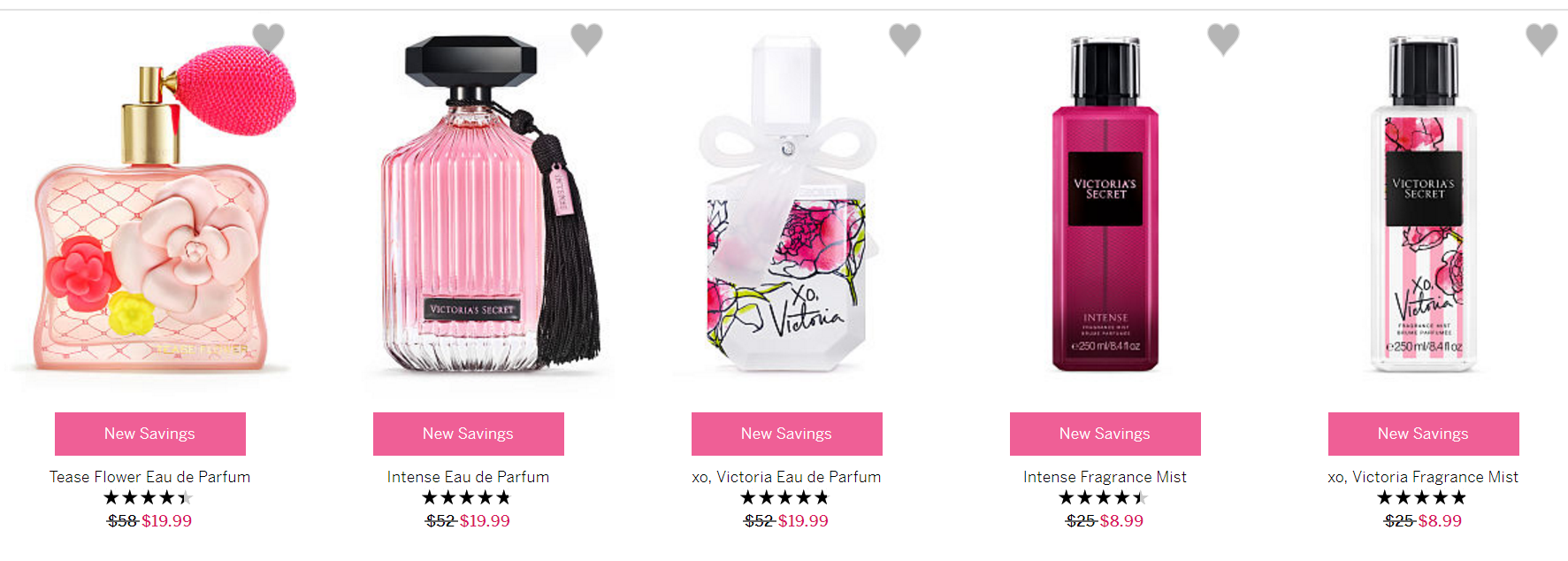Click New Savings button under Tease Flower
Screen dimensions: 1568x561
[x=150, y=434]
